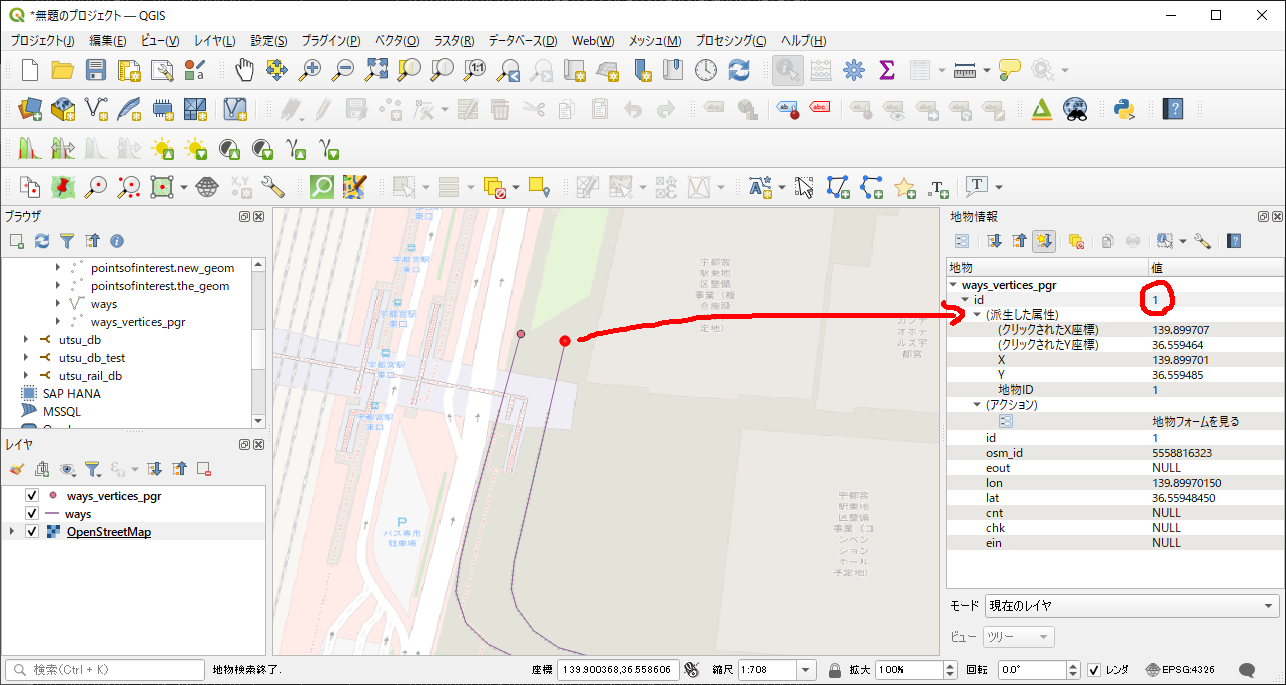Open the レイヤ(L) menu
This screenshot has width=1286, height=685.
[214, 41]
